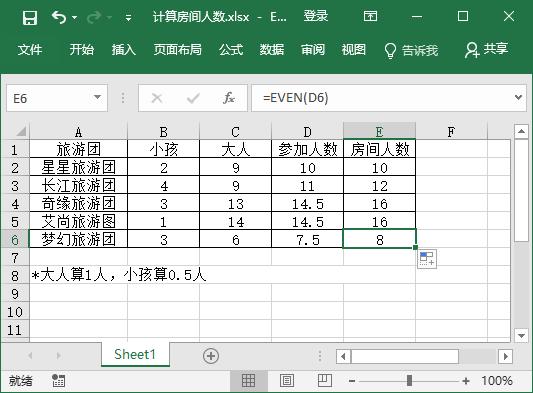Expand the formula bar chevron
533x393 pixels.
point(519,98)
